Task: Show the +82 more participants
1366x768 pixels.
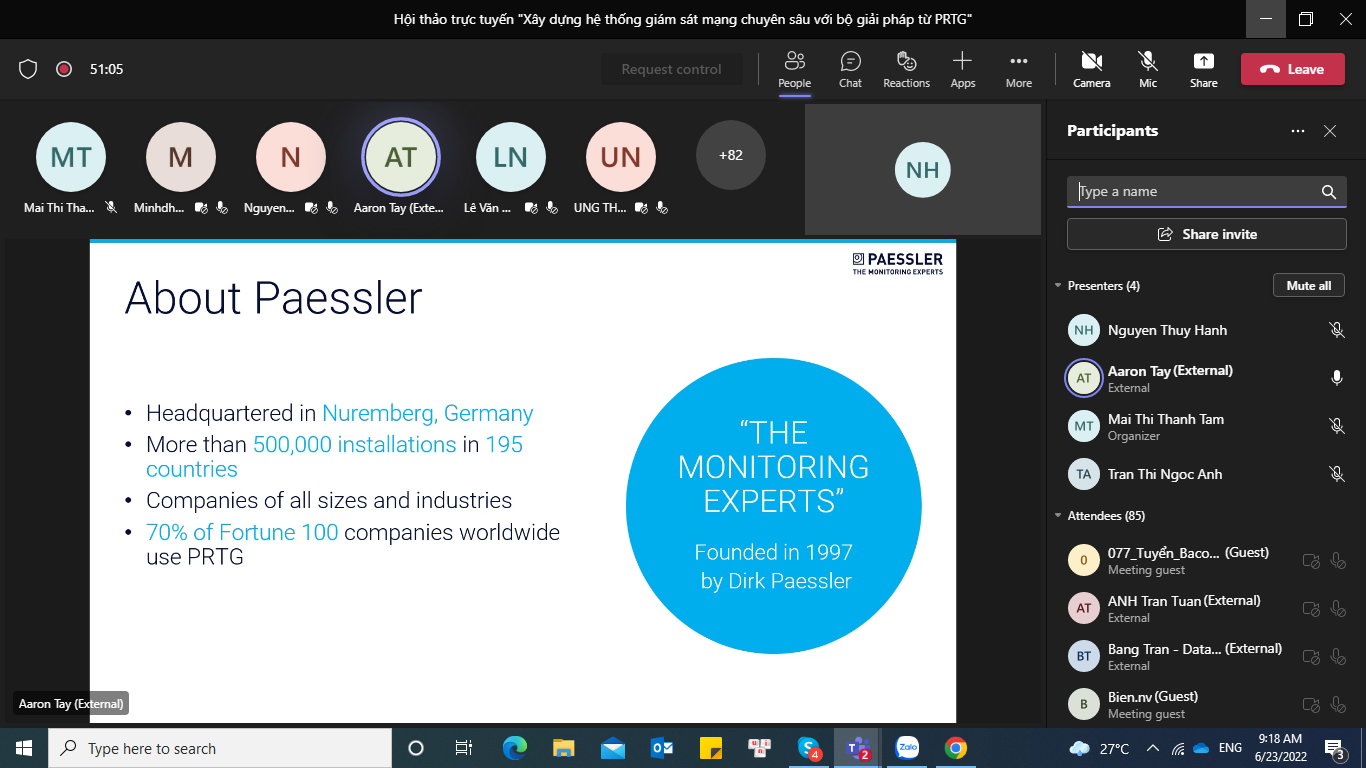Action: [x=731, y=155]
